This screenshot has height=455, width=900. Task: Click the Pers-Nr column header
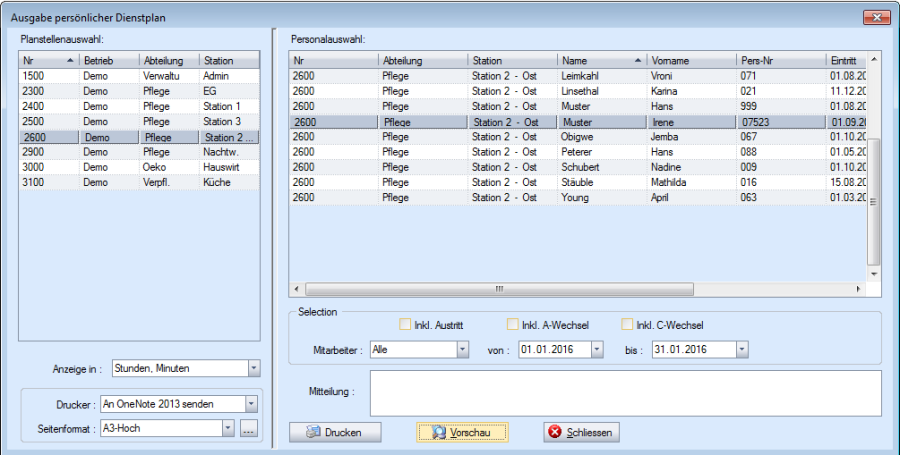pyautogui.click(x=780, y=60)
